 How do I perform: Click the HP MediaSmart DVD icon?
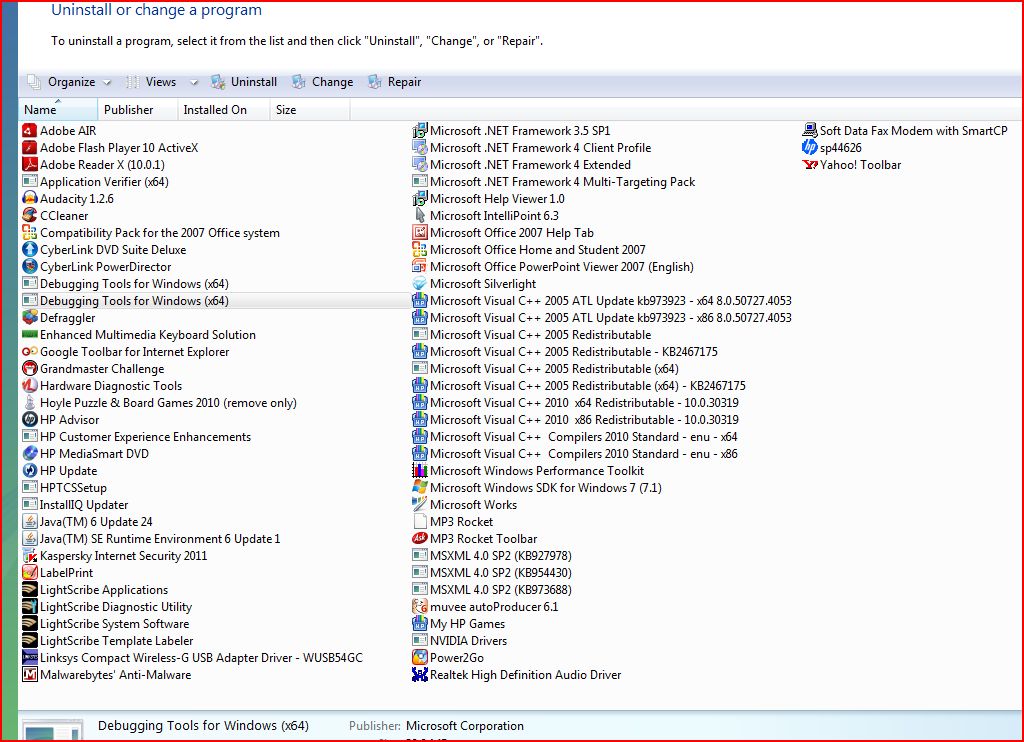pos(29,453)
